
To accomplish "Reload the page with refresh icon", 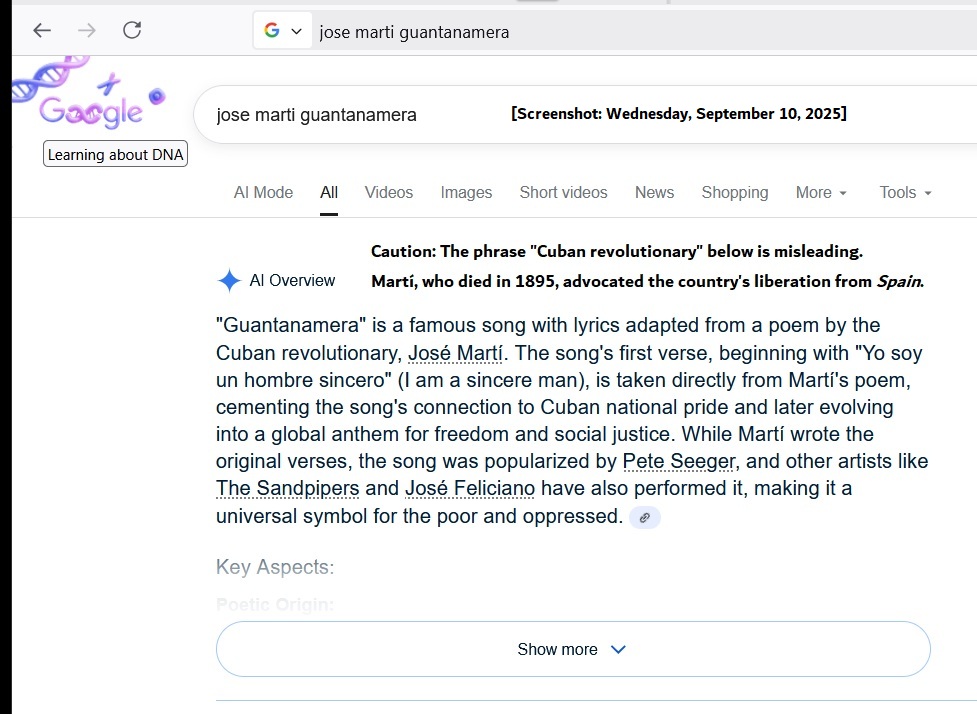I will [132, 31].
